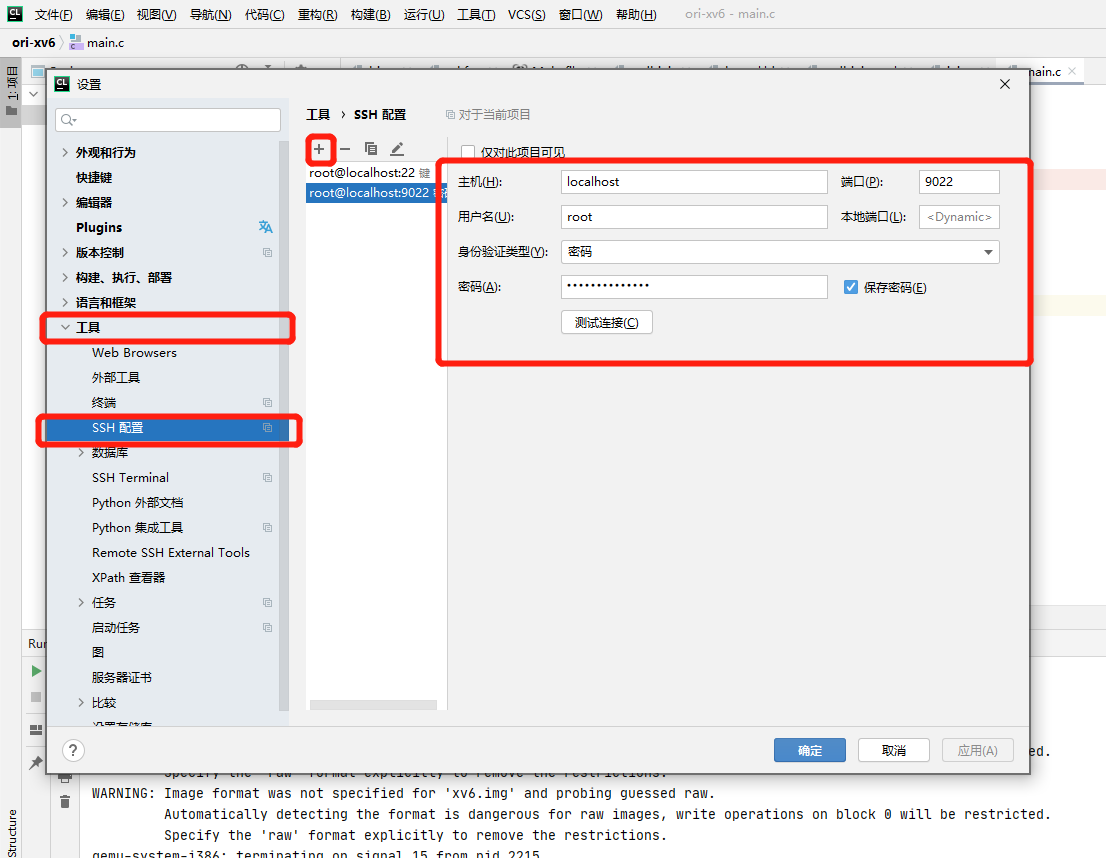Open settings help question mark button
The image size is (1106, 858).
73,750
